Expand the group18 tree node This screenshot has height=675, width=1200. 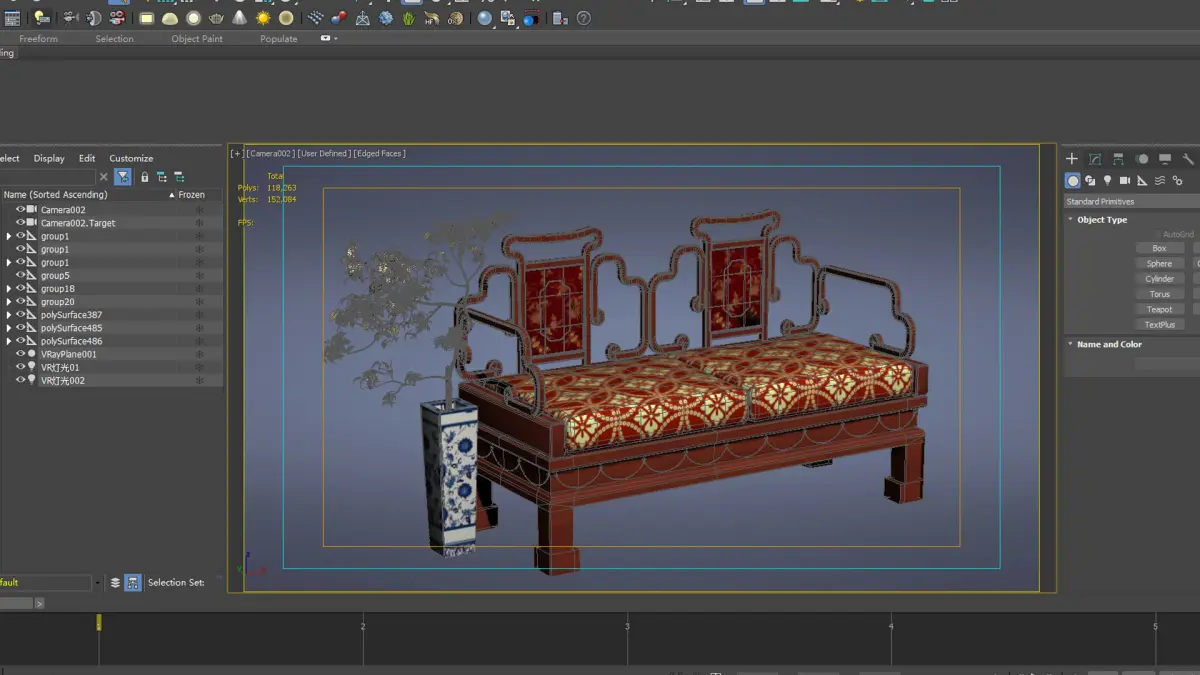9,289
